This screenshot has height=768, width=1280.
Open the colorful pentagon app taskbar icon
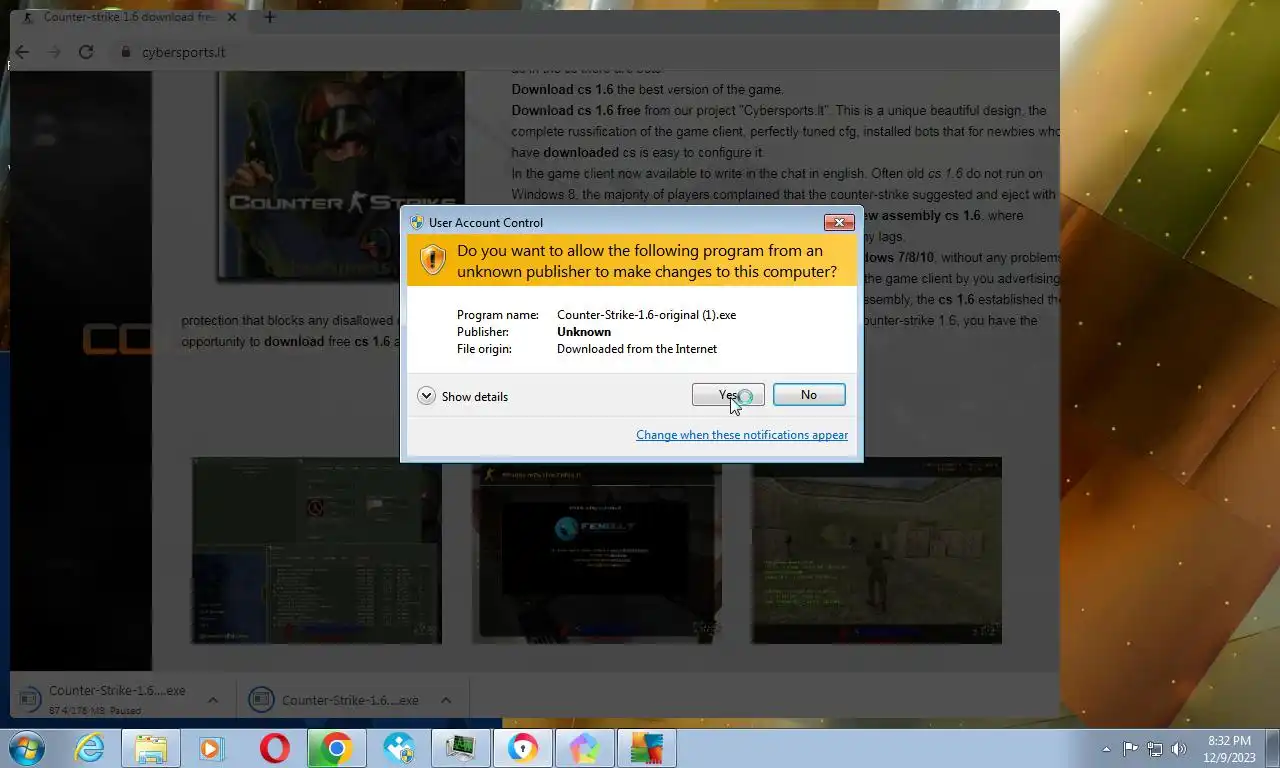[584, 748]
